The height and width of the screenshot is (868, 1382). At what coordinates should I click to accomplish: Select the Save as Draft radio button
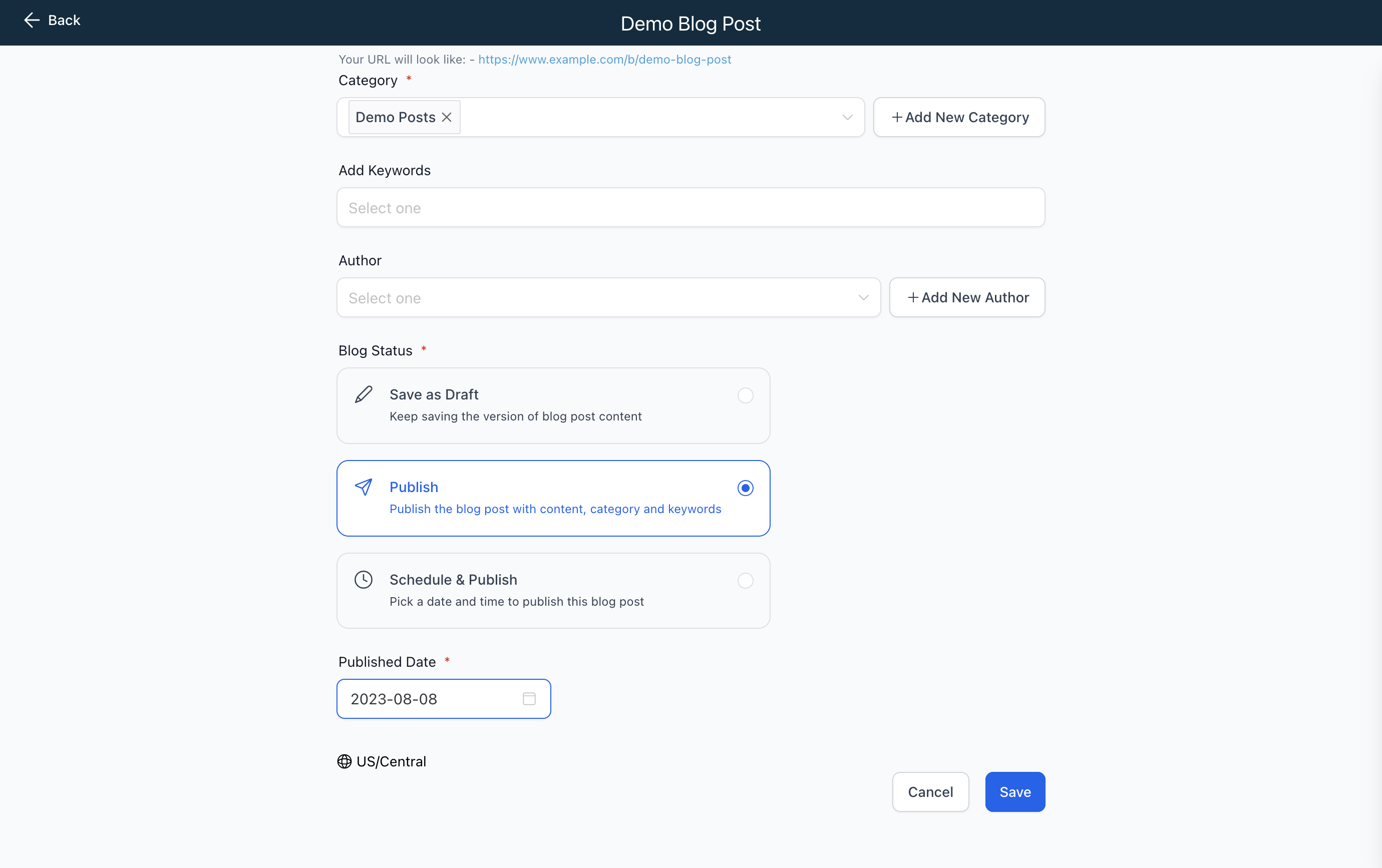tap(746, 395)
